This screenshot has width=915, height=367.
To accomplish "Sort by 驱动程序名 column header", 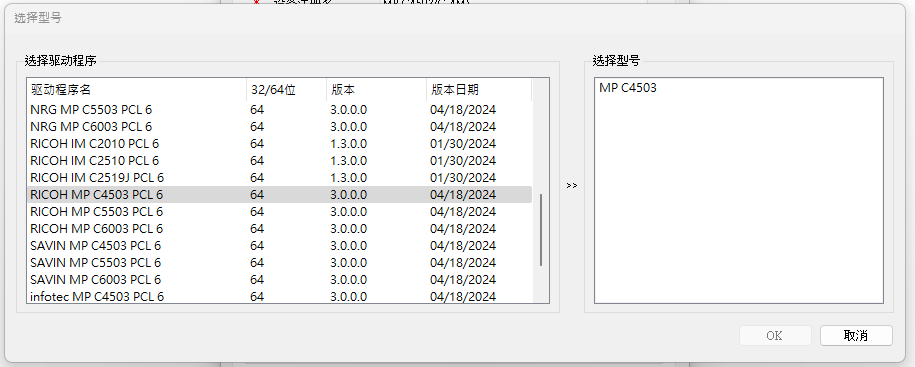I will pyautogui.click(x=137, y=90).
